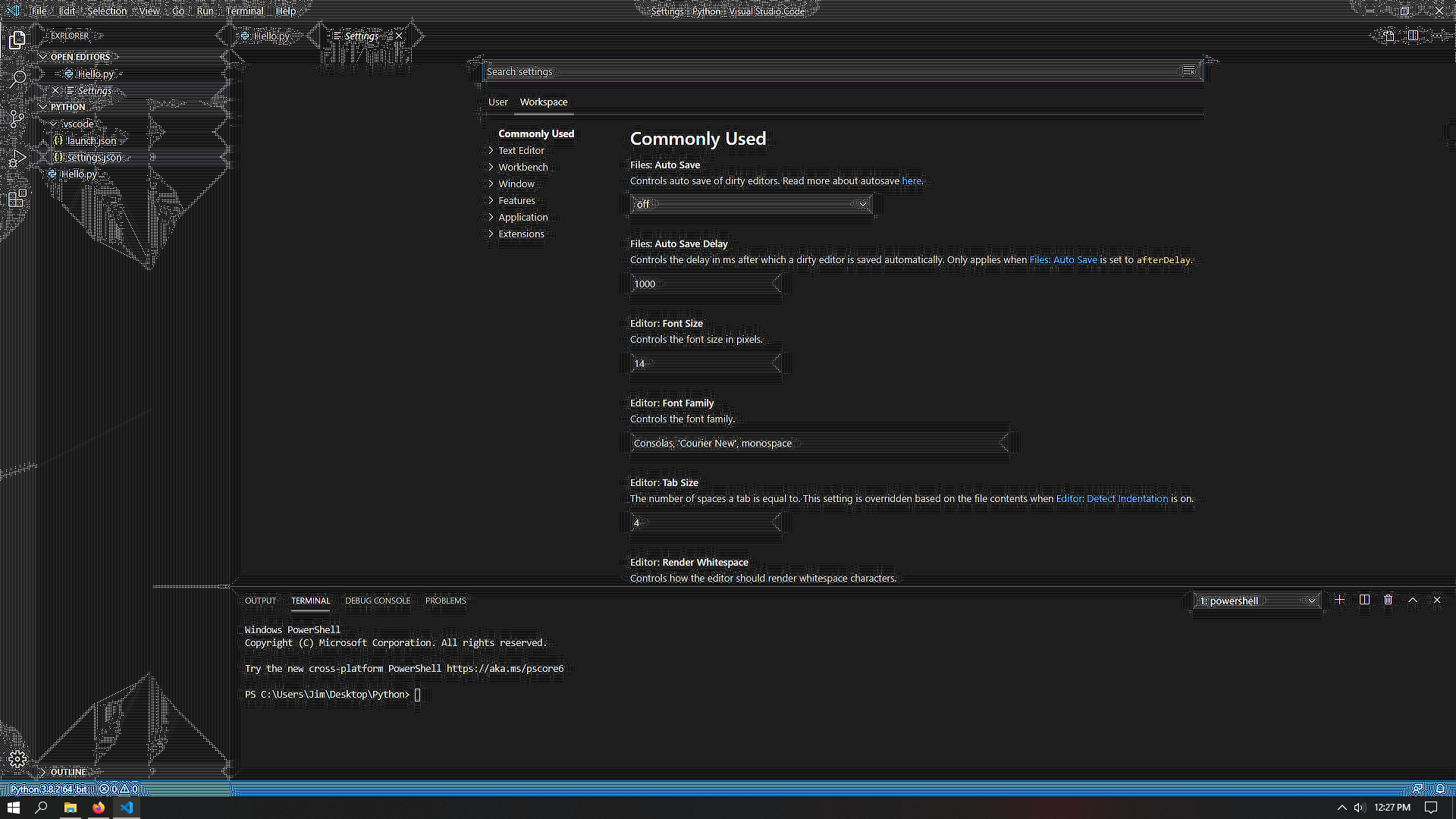Close Settings in Open Editors list

pos(55,90)
